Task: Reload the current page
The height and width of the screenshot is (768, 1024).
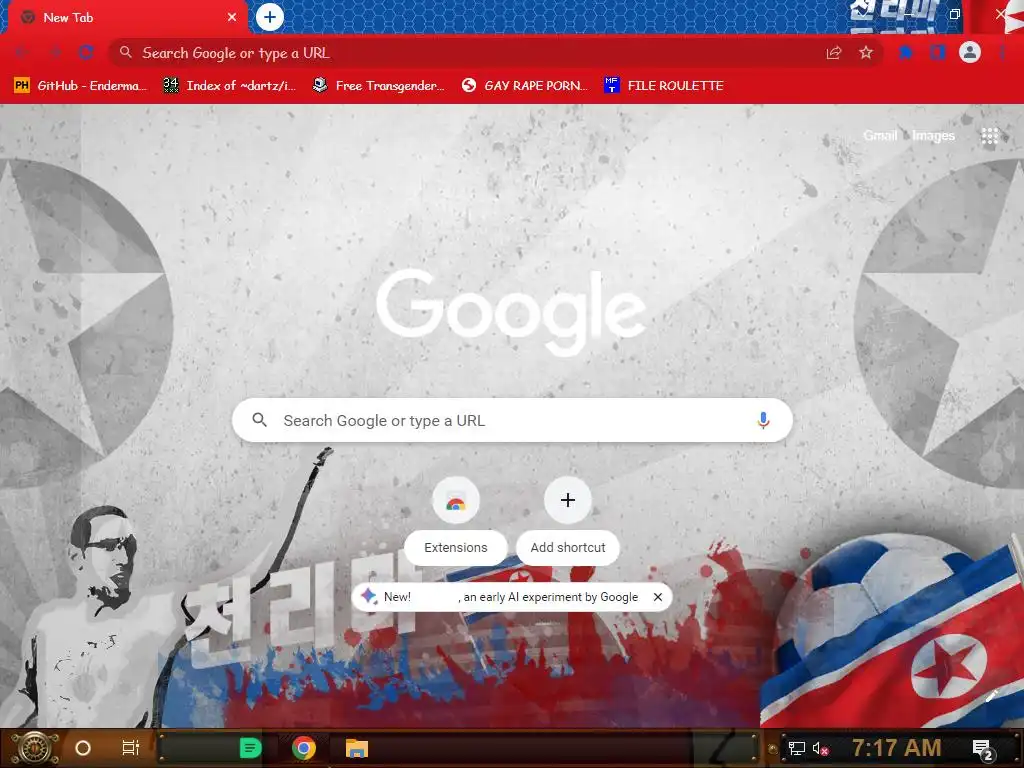Action: (x=86, y=53)
